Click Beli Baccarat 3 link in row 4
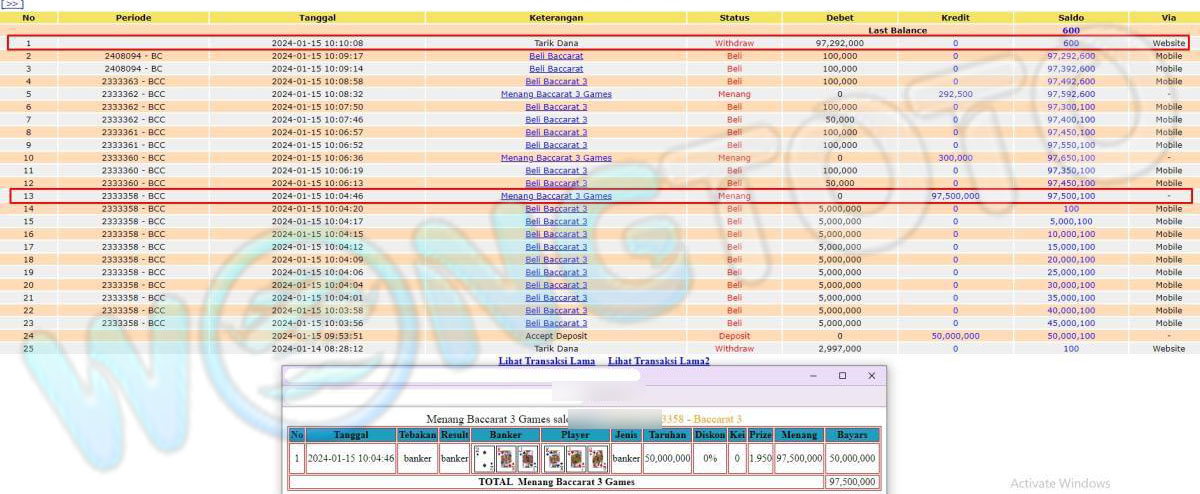This screenshot has width=1200, height=494. coord(556,81)
